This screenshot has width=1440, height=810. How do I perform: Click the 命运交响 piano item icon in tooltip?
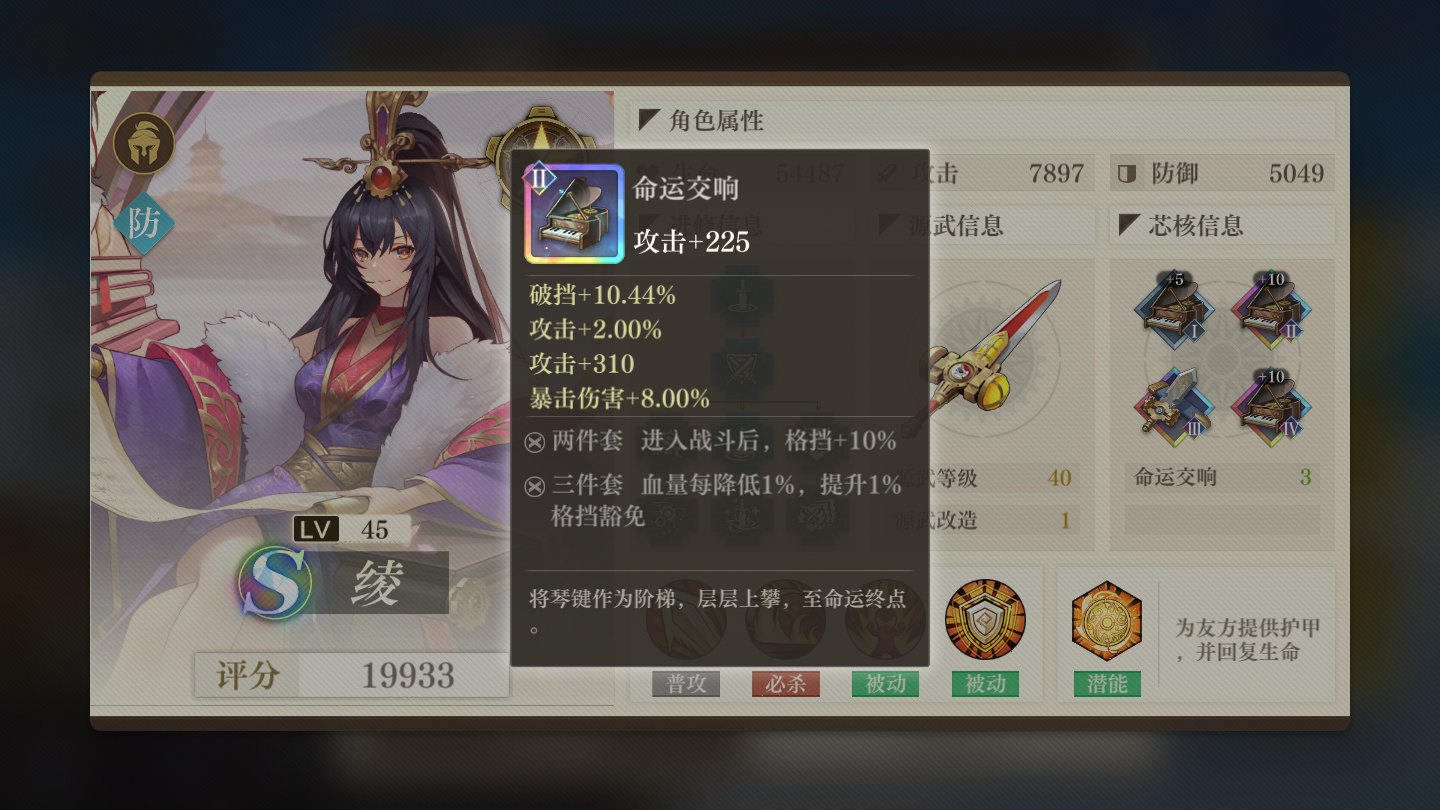(x=574, y=214)
